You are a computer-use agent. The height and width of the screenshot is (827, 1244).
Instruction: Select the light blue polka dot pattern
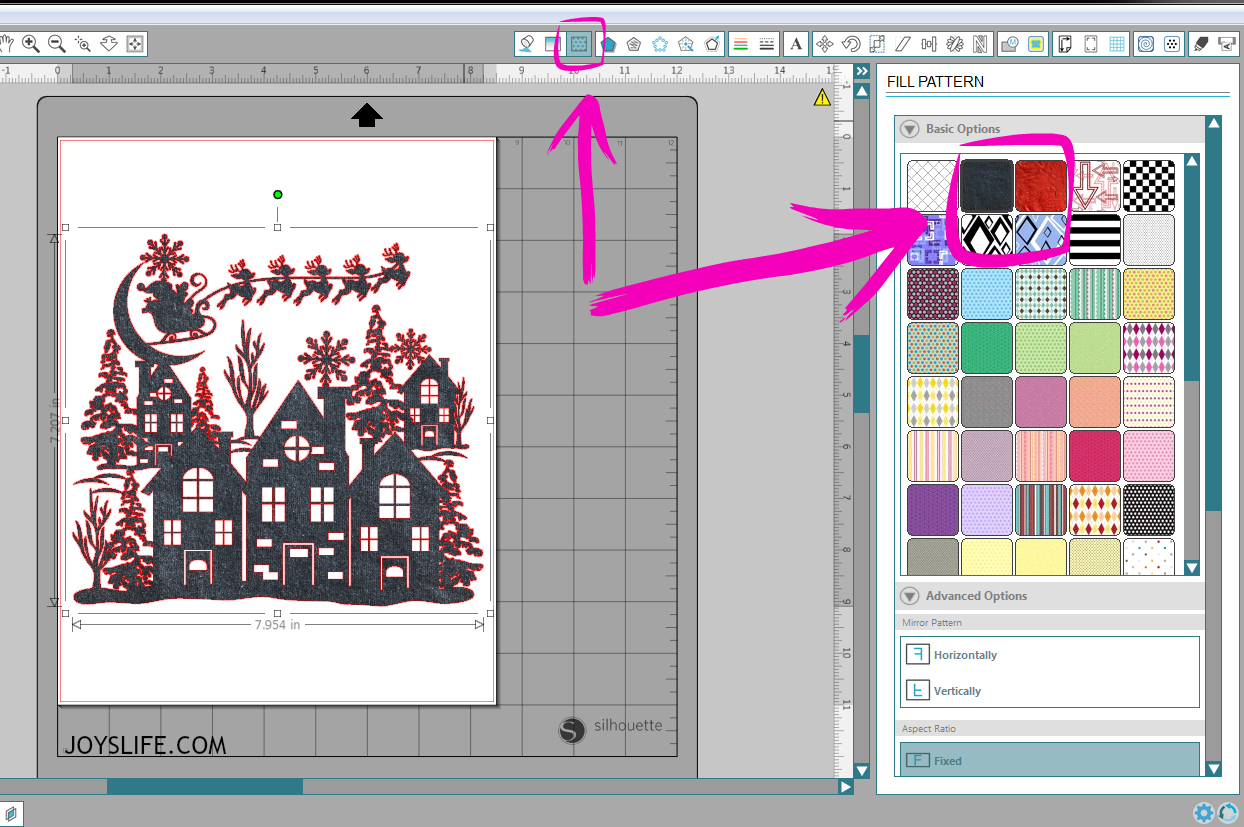(987, 293)
